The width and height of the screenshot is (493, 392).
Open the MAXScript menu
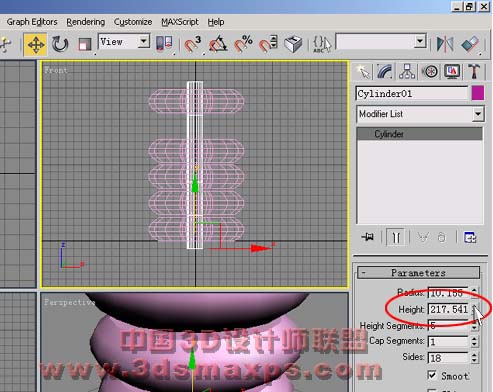tap(180, 22)
